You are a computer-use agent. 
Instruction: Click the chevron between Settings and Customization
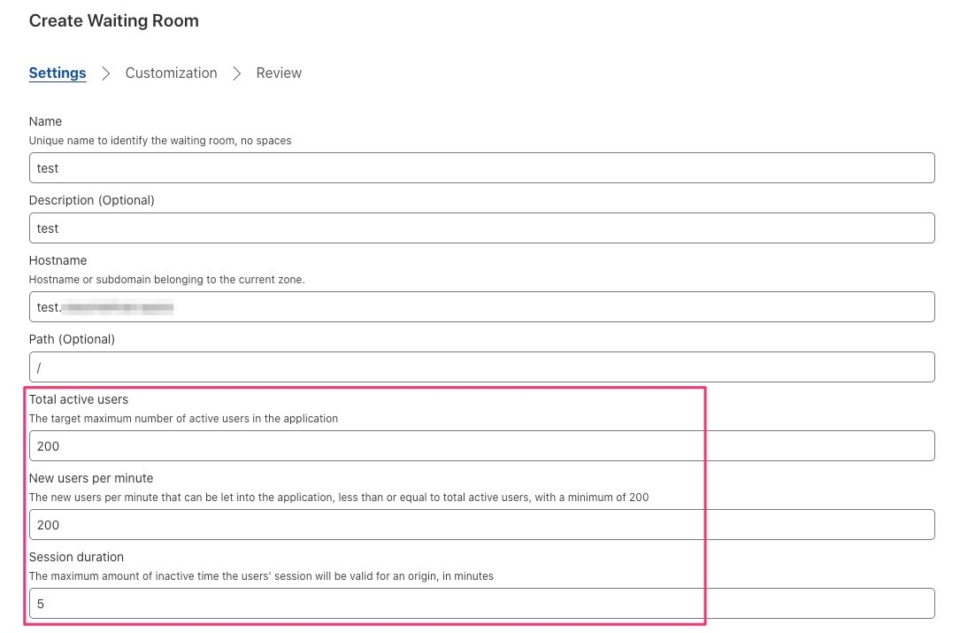coord(108,73)
